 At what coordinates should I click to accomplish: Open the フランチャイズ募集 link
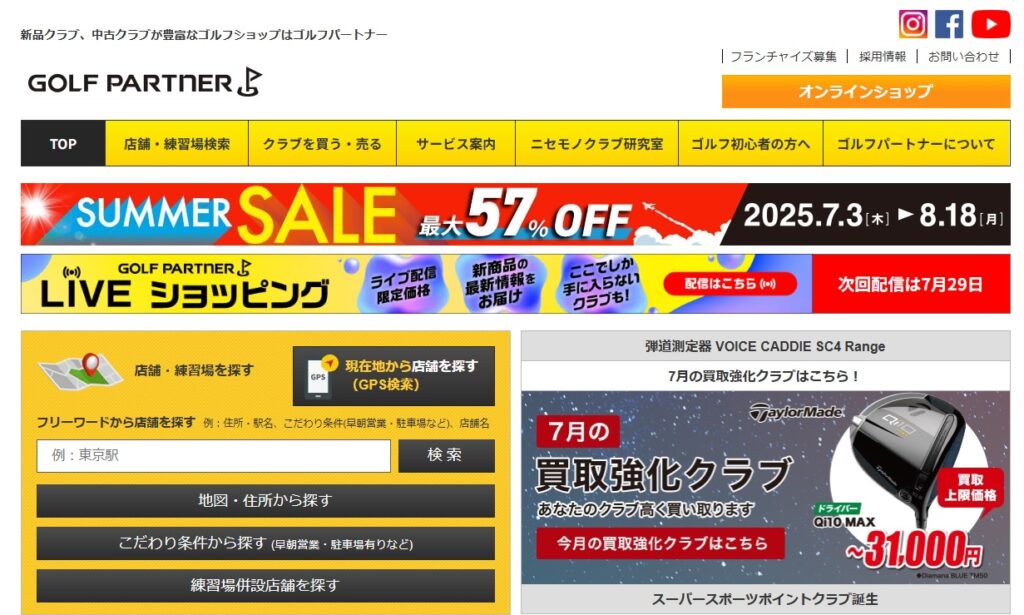coord(783,57)
